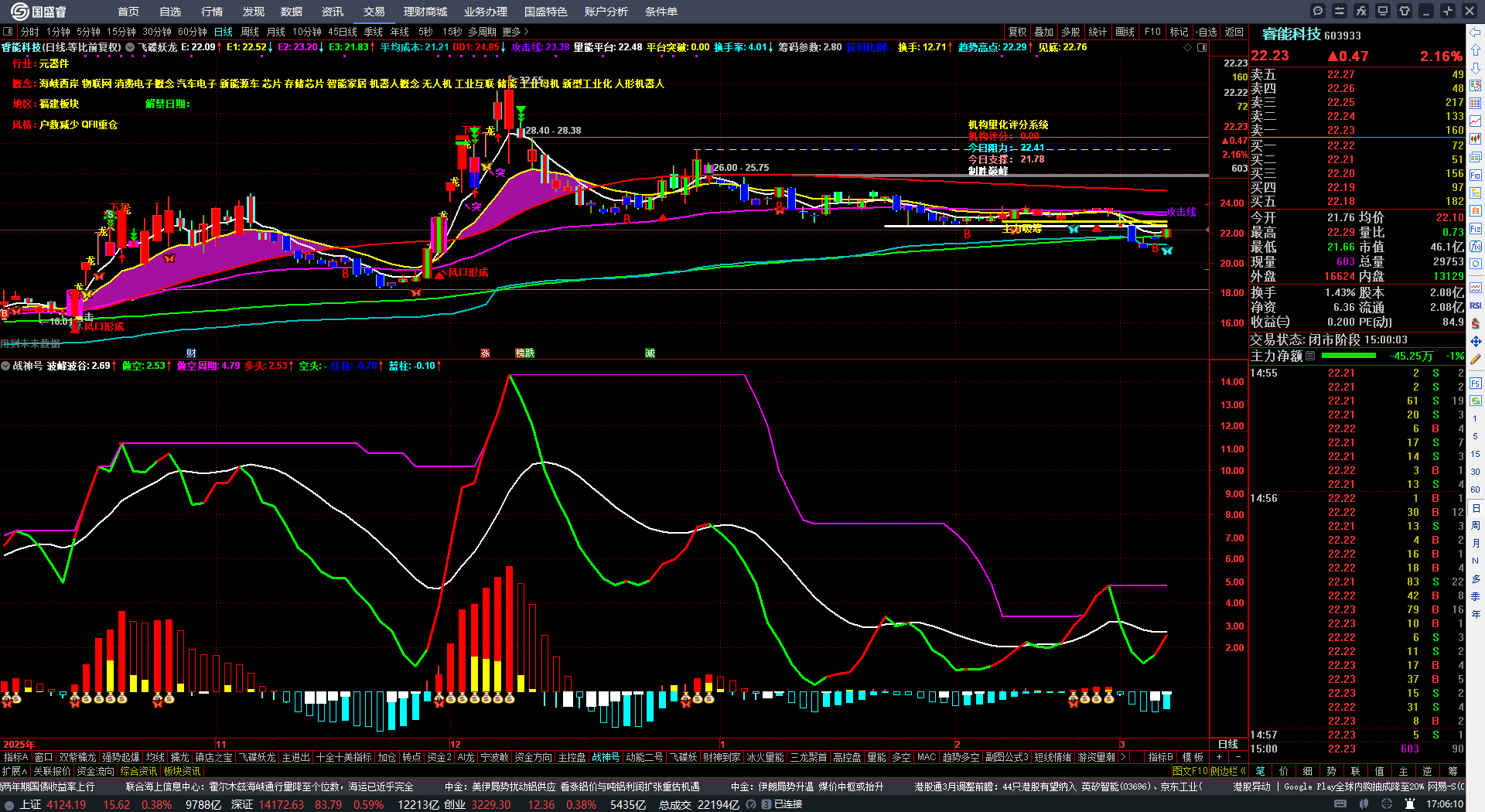Select the 周 period in right sidebar
The image size is (1485, 812).
[1476, 526]
